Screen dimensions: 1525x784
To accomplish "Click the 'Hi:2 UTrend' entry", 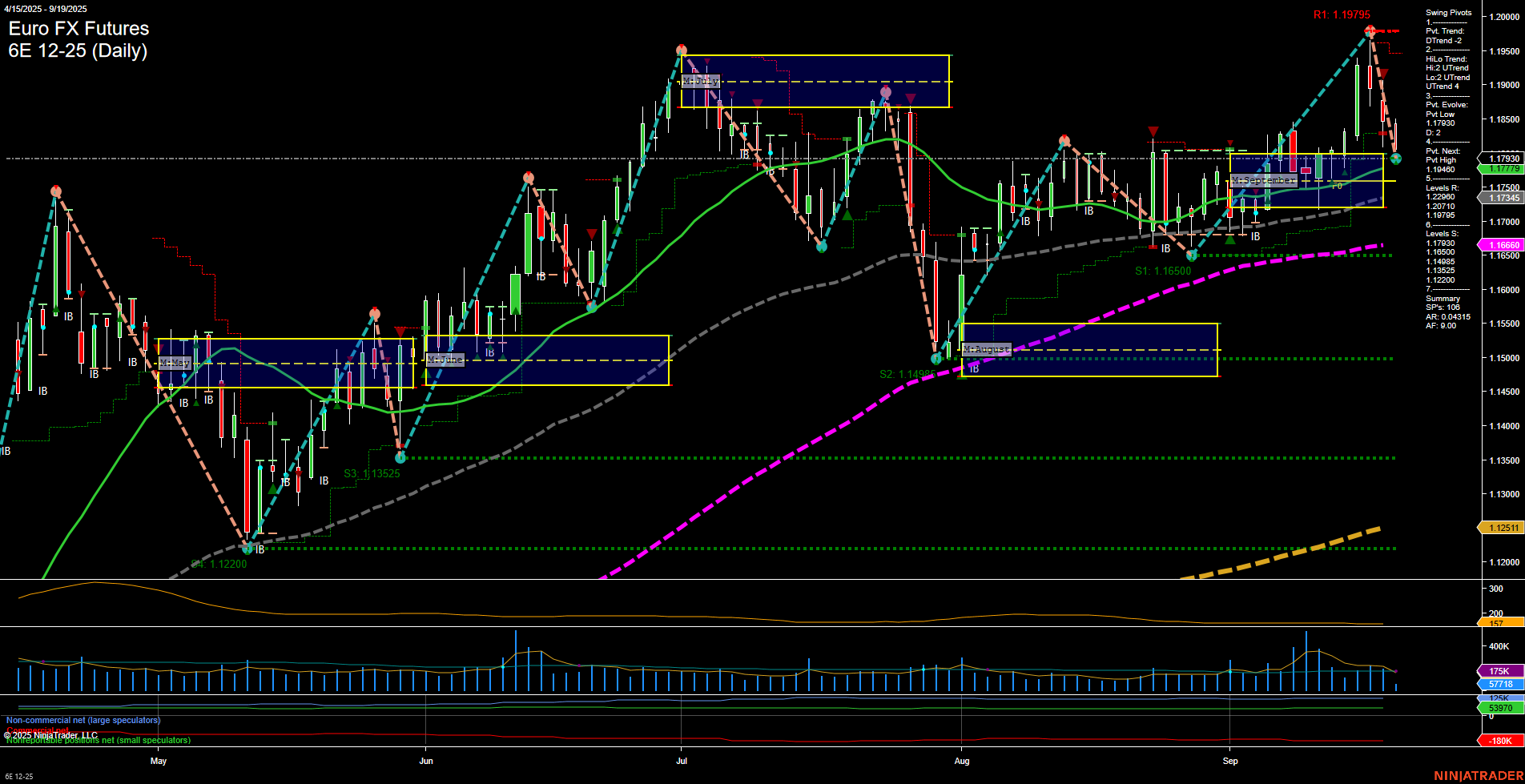I will (x=1447, y=68).
